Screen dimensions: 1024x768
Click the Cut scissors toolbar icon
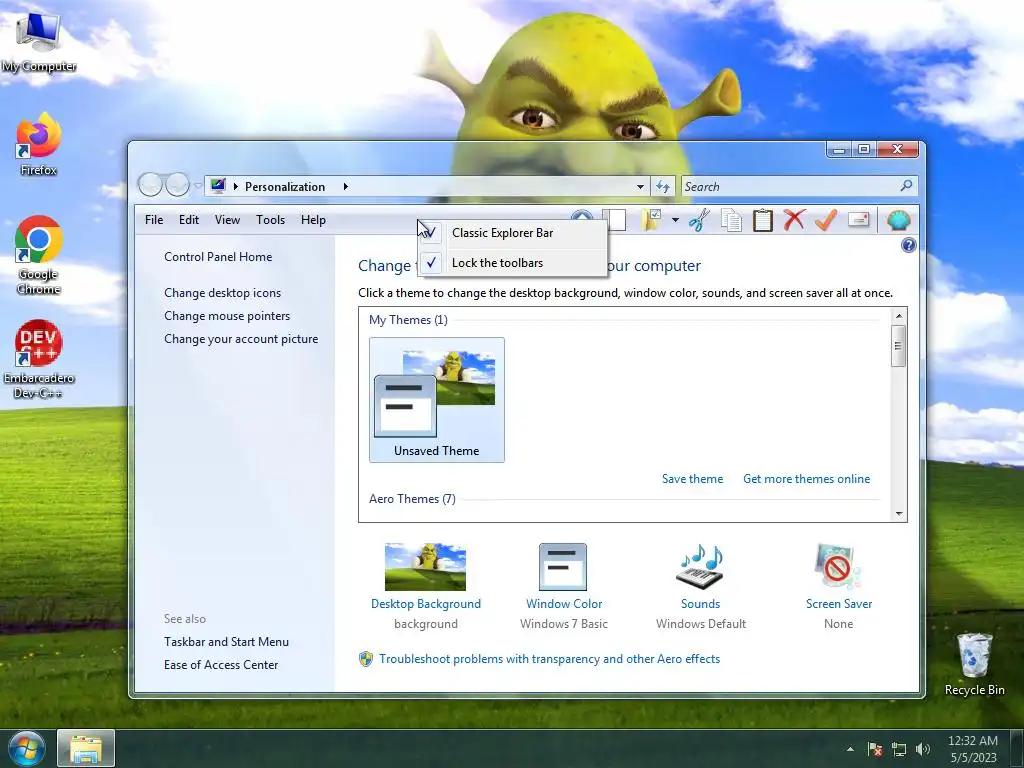(699, 220)
